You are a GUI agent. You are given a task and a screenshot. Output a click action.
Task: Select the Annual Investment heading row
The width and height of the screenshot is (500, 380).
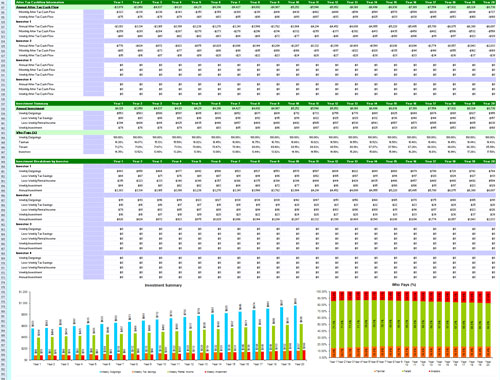tap(255, 108)
